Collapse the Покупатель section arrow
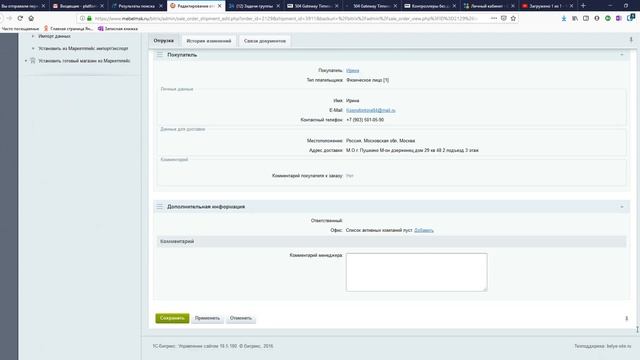 click(622, 55)
